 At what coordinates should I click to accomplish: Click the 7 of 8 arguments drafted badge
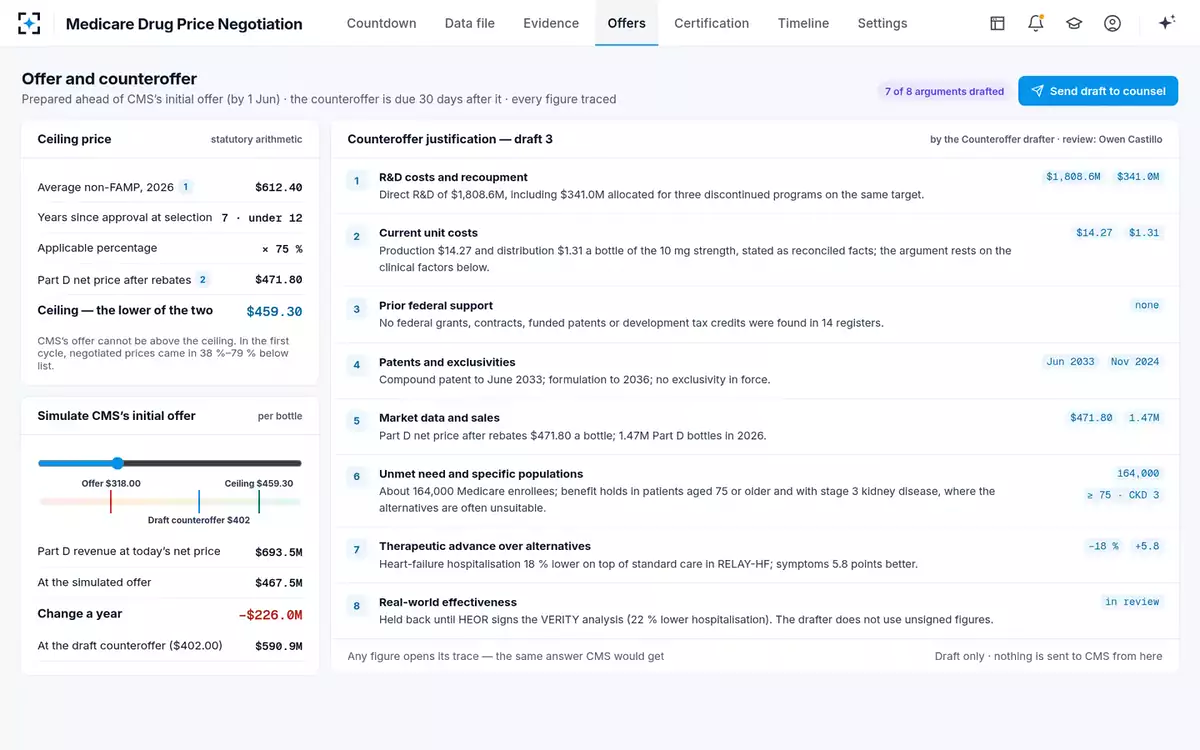click(x=944, y=91)
